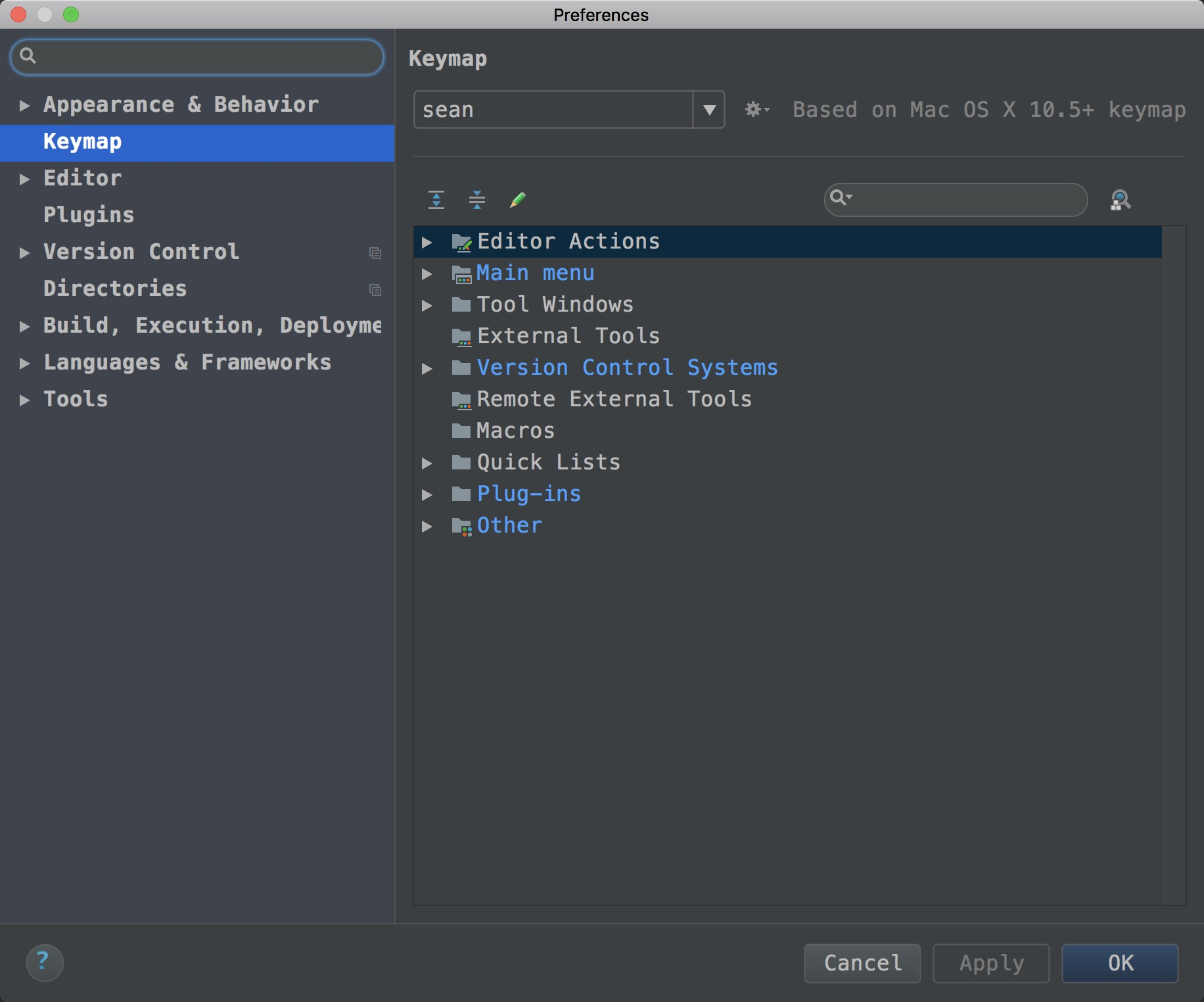Expand the Version Control Systems node
The height and width of the screenshot is (1002, 1204).
point(427,369)
